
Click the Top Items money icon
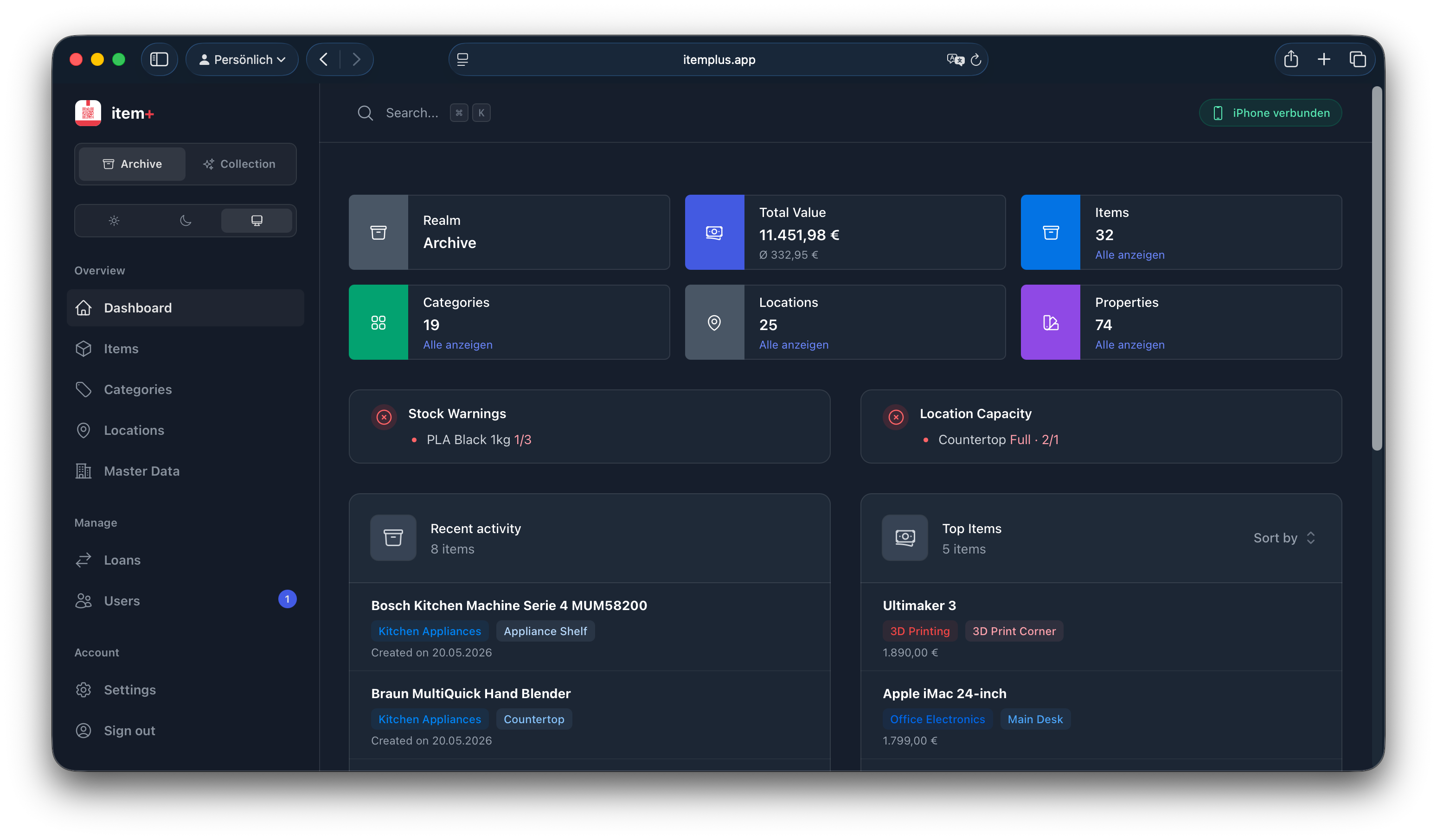click(x=905, y=537)
